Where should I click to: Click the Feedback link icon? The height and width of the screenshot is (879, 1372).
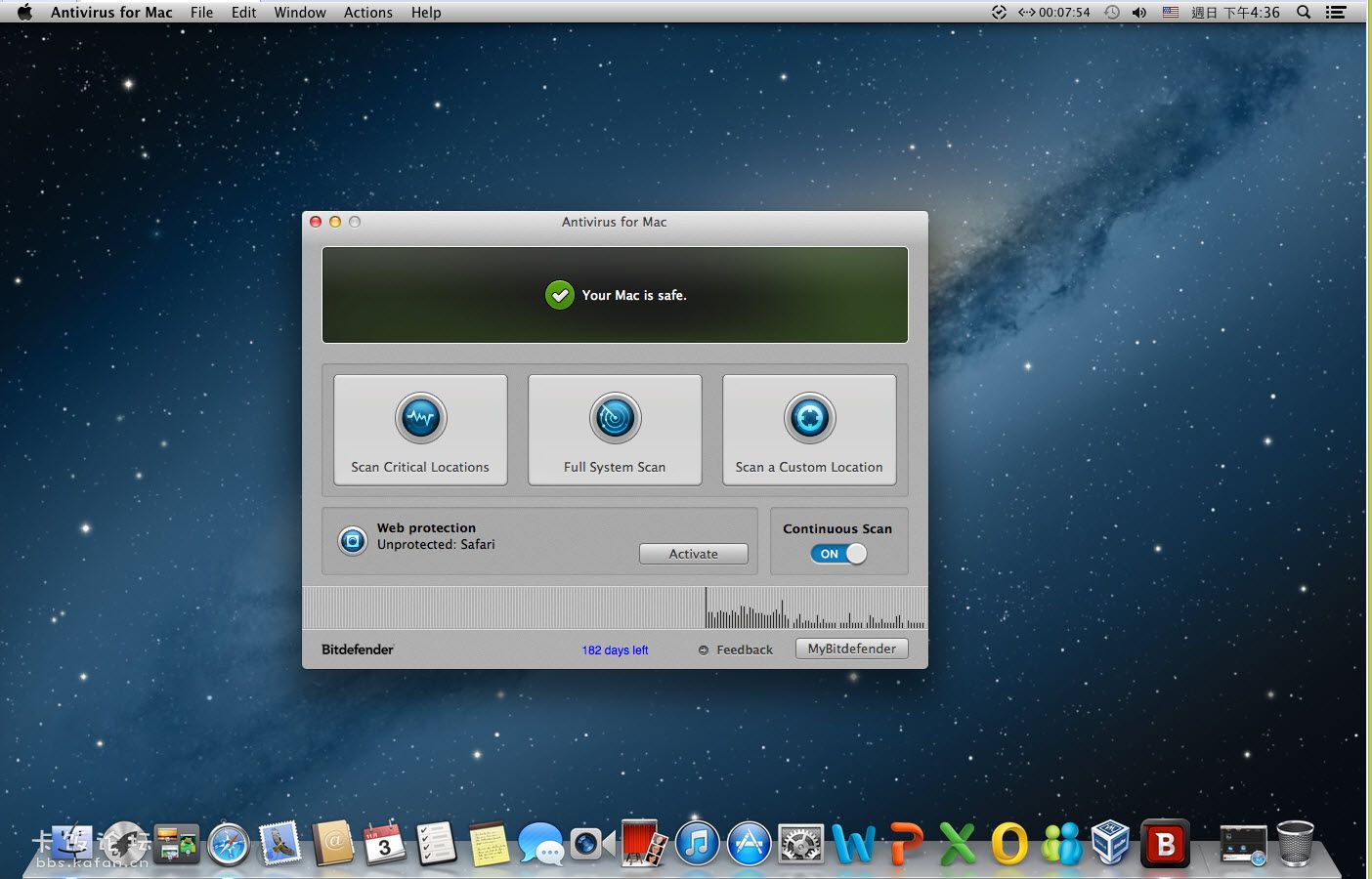tap(704, 650)
